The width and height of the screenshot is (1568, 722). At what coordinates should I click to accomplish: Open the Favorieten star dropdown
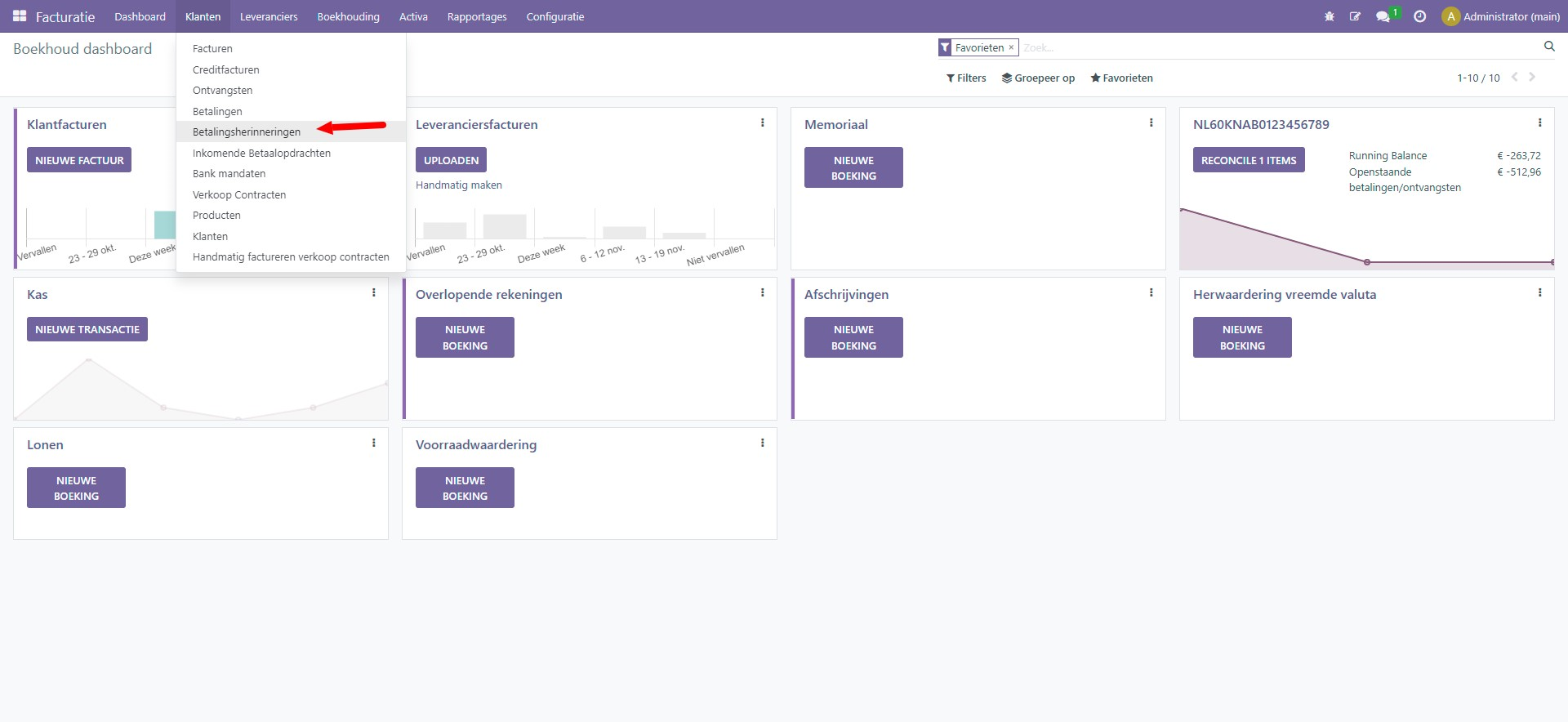1121,78
